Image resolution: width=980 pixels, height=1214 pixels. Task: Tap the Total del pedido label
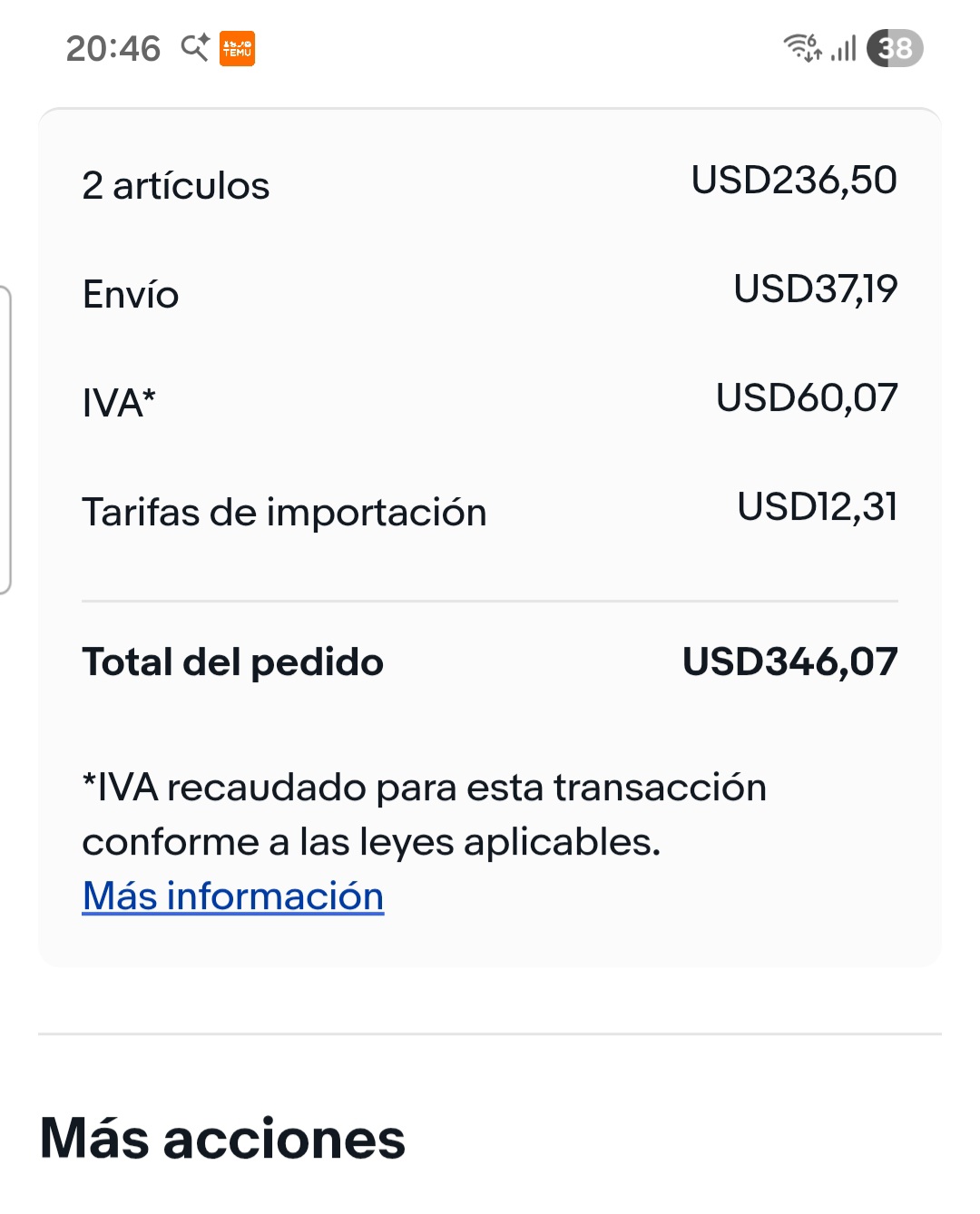(x=233, y=662)
